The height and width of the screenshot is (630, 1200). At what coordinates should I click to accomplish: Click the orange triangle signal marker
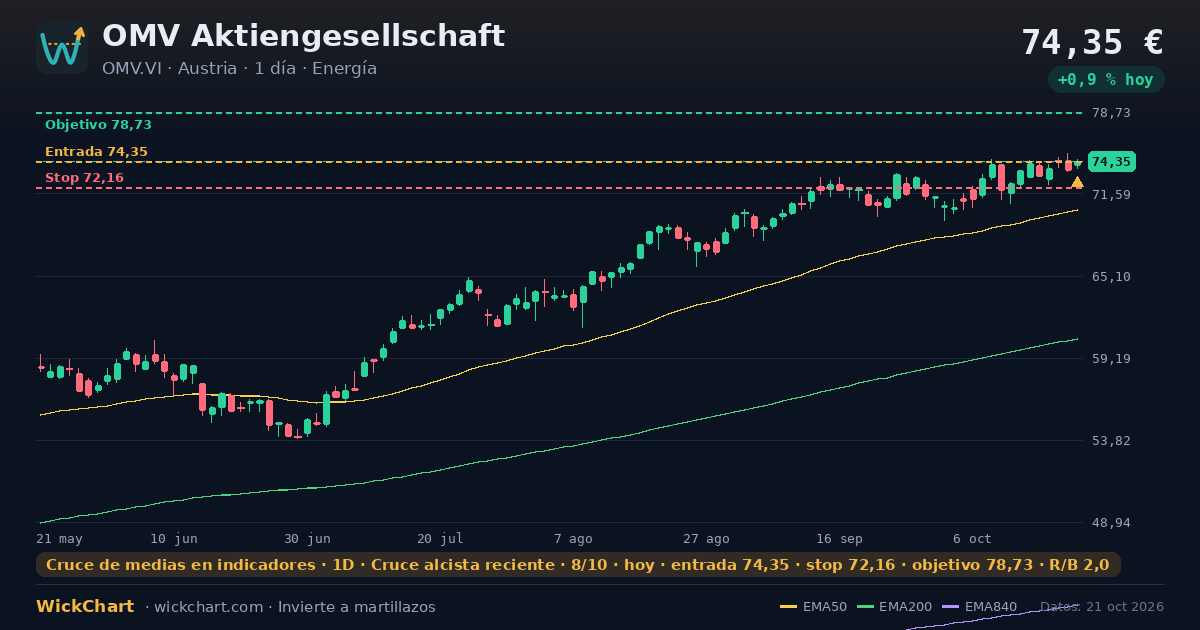[x=1077, y=182]
